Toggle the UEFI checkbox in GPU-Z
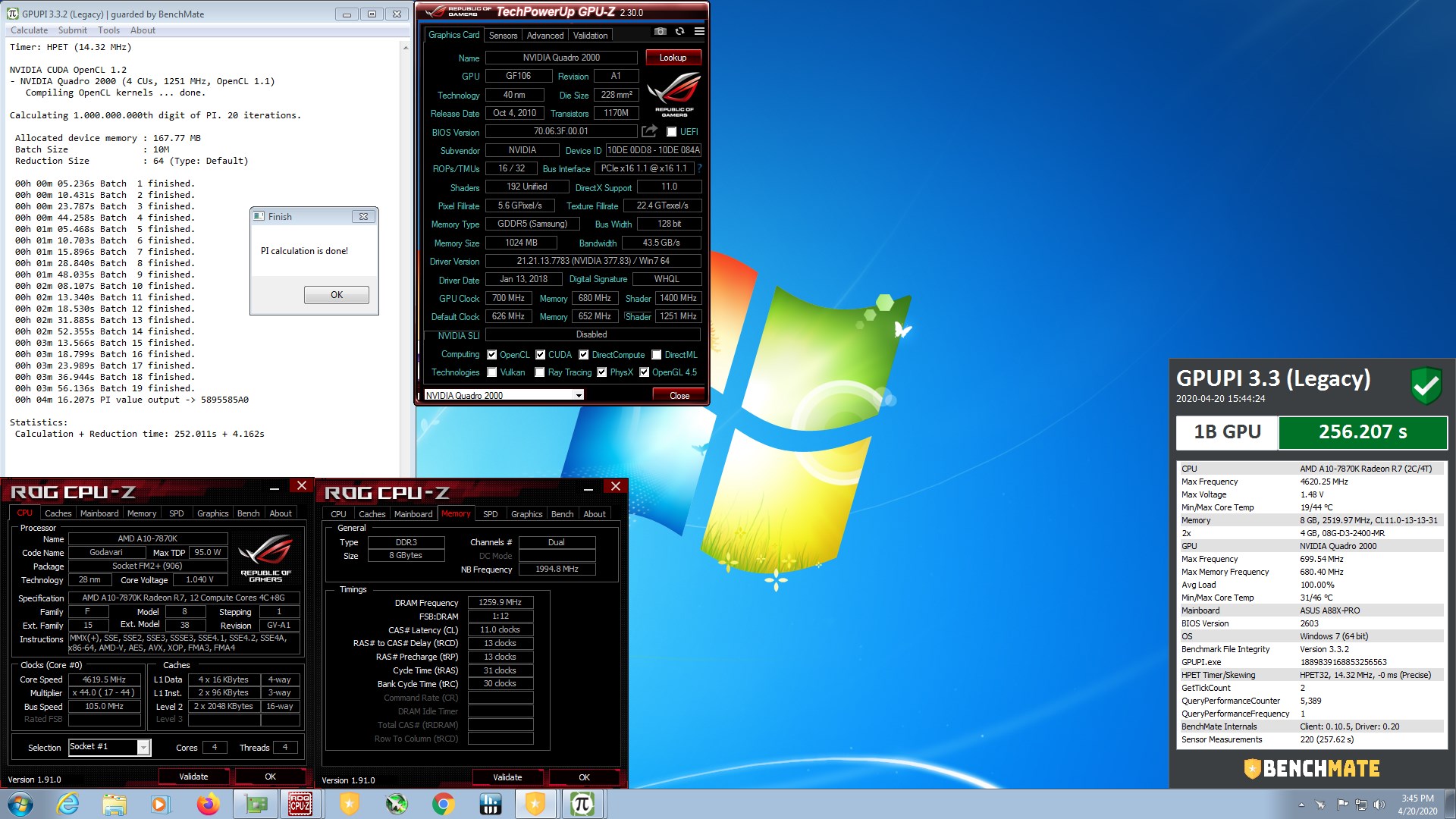The width and height of the screenshot is (1456, 819). click(671, 132)
